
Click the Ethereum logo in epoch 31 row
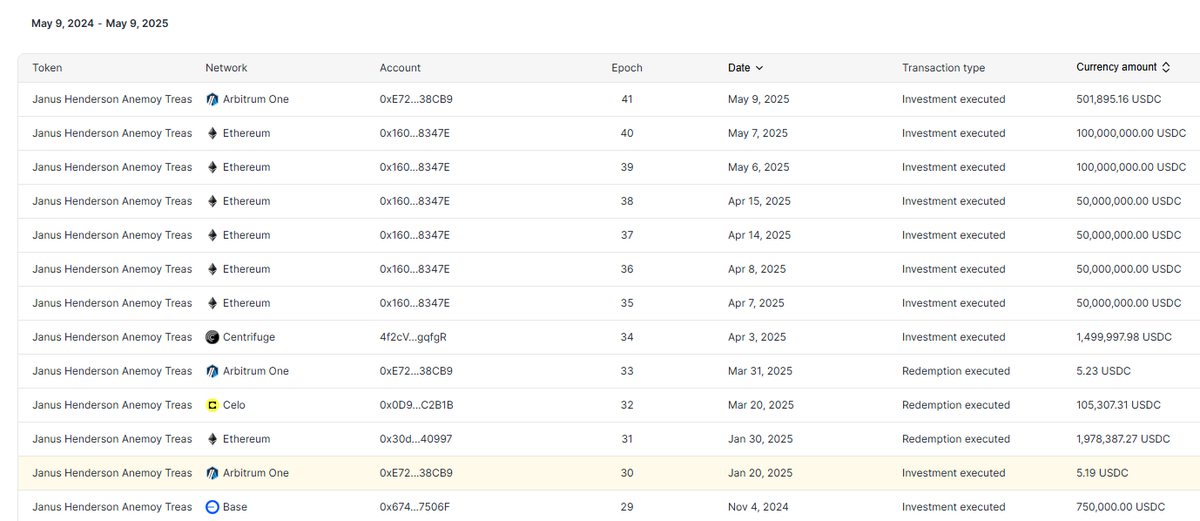(212, 440)
